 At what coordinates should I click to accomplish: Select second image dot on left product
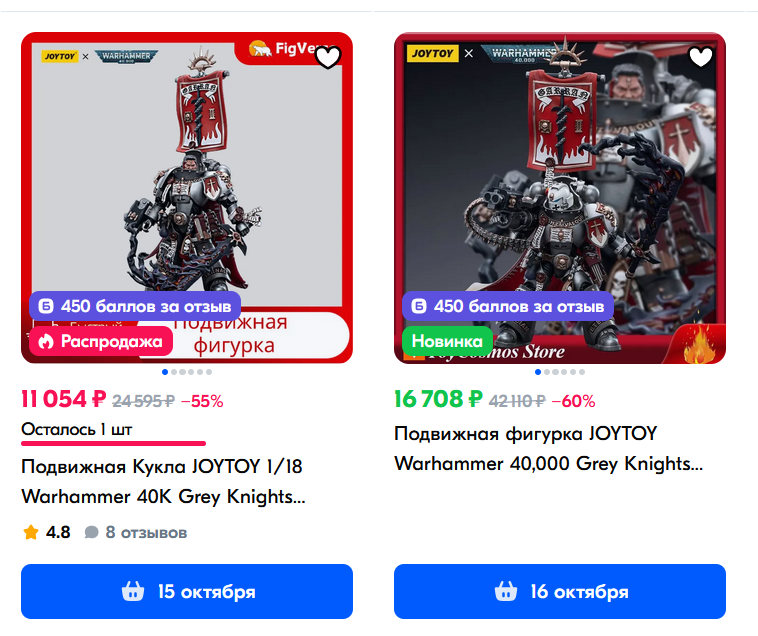(x=174, y=372)
